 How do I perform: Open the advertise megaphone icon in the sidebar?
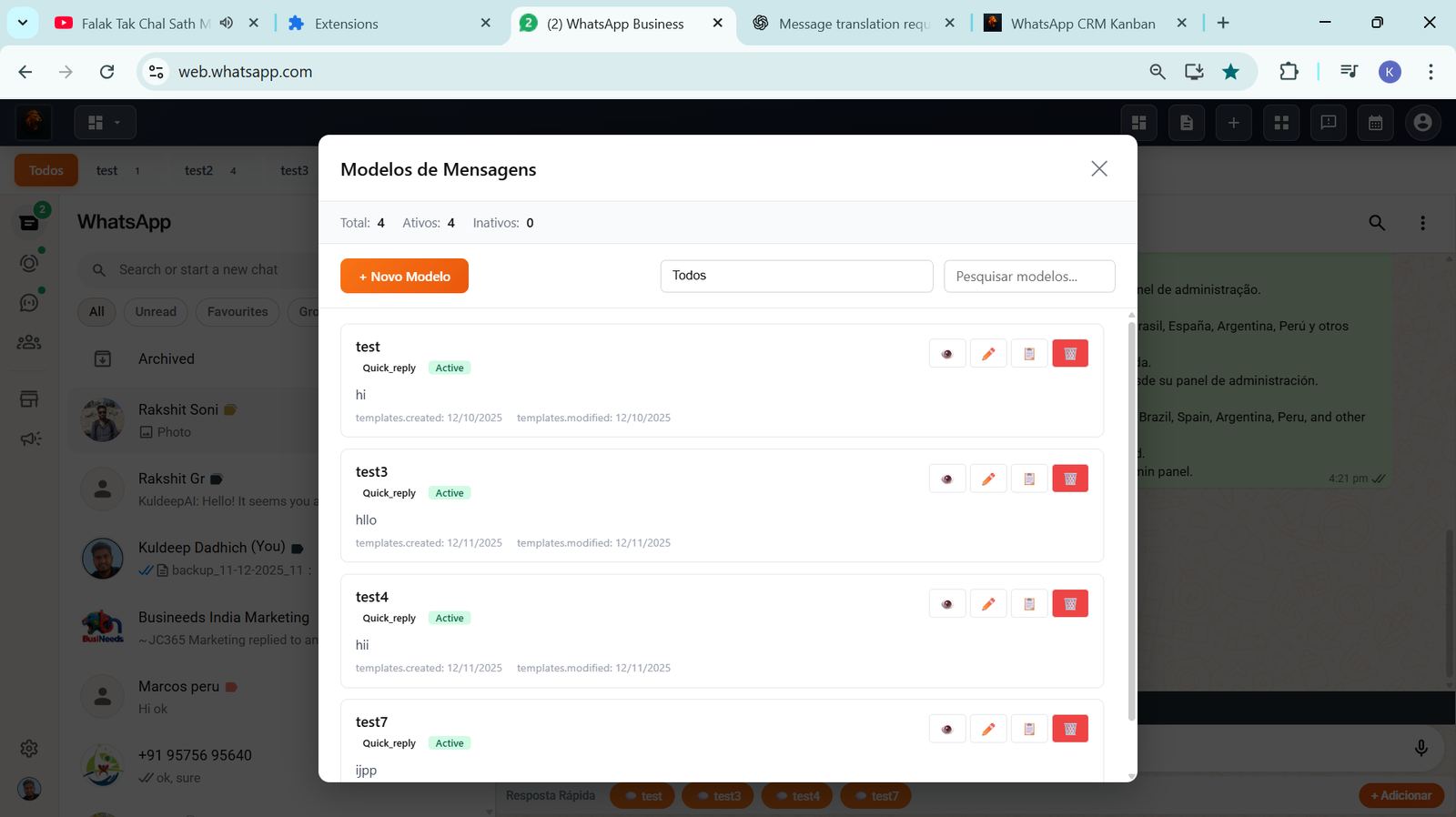(29, 439)
